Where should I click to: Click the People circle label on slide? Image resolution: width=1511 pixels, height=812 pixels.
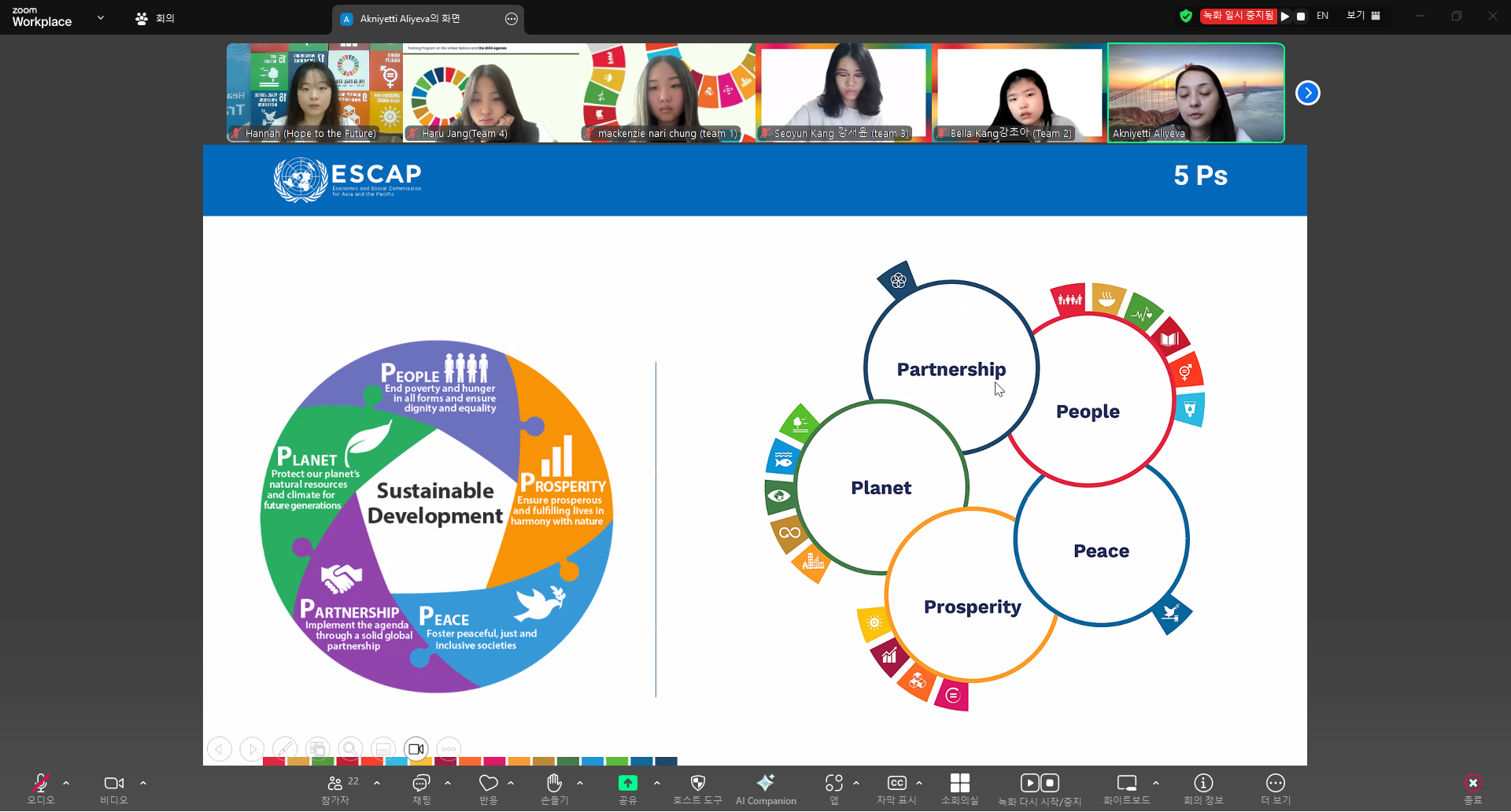pos(1088,412)
